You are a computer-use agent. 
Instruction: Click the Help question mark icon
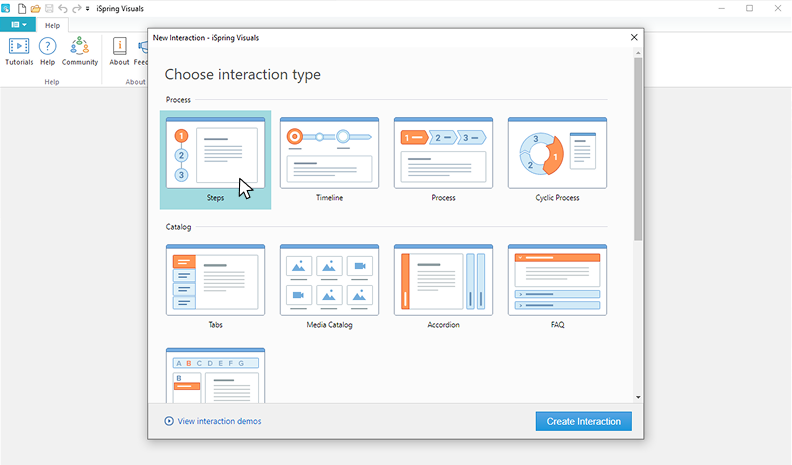(x=47, y=51)
